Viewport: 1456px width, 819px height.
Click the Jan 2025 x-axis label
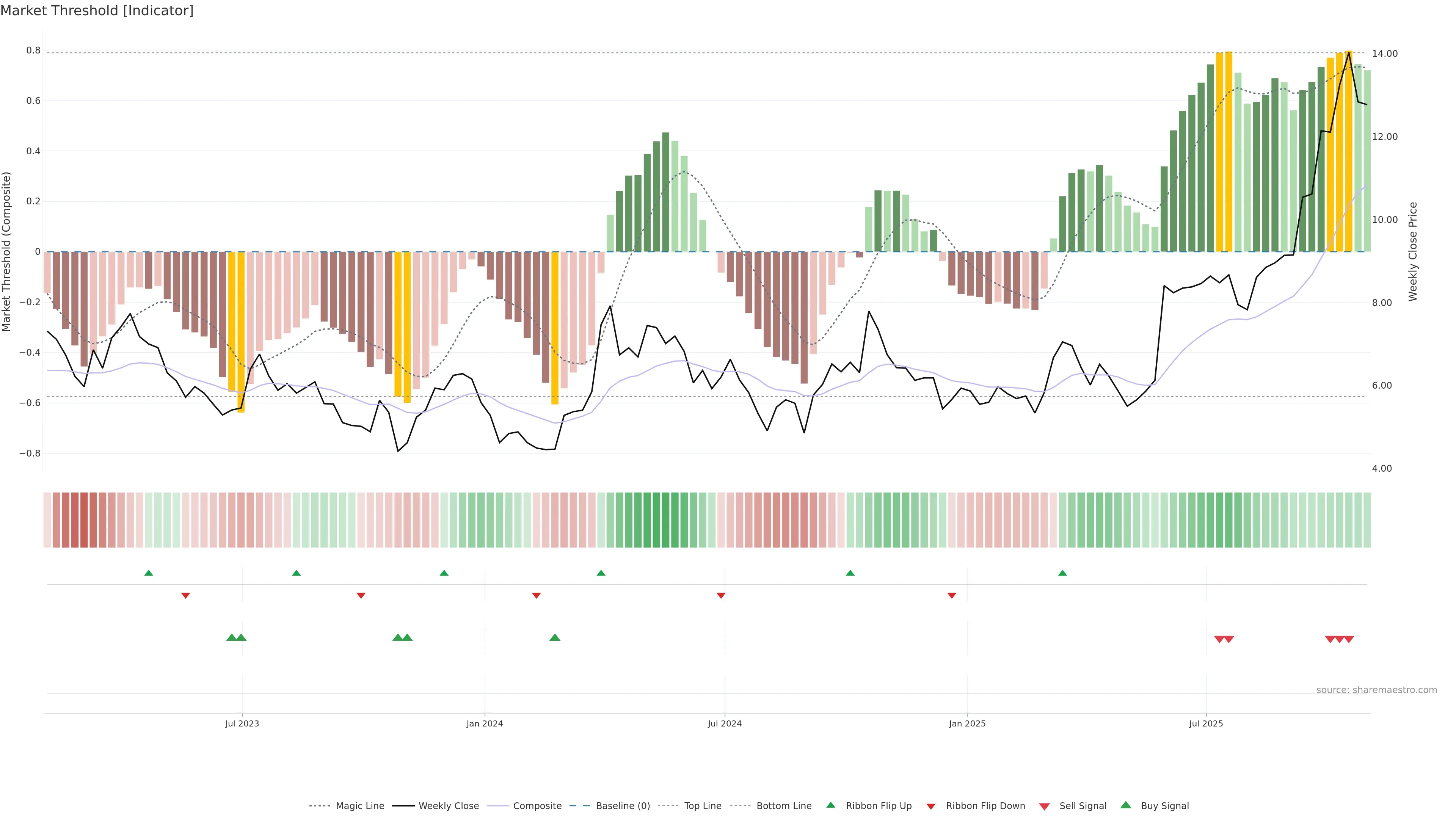[x=967, y=723]
